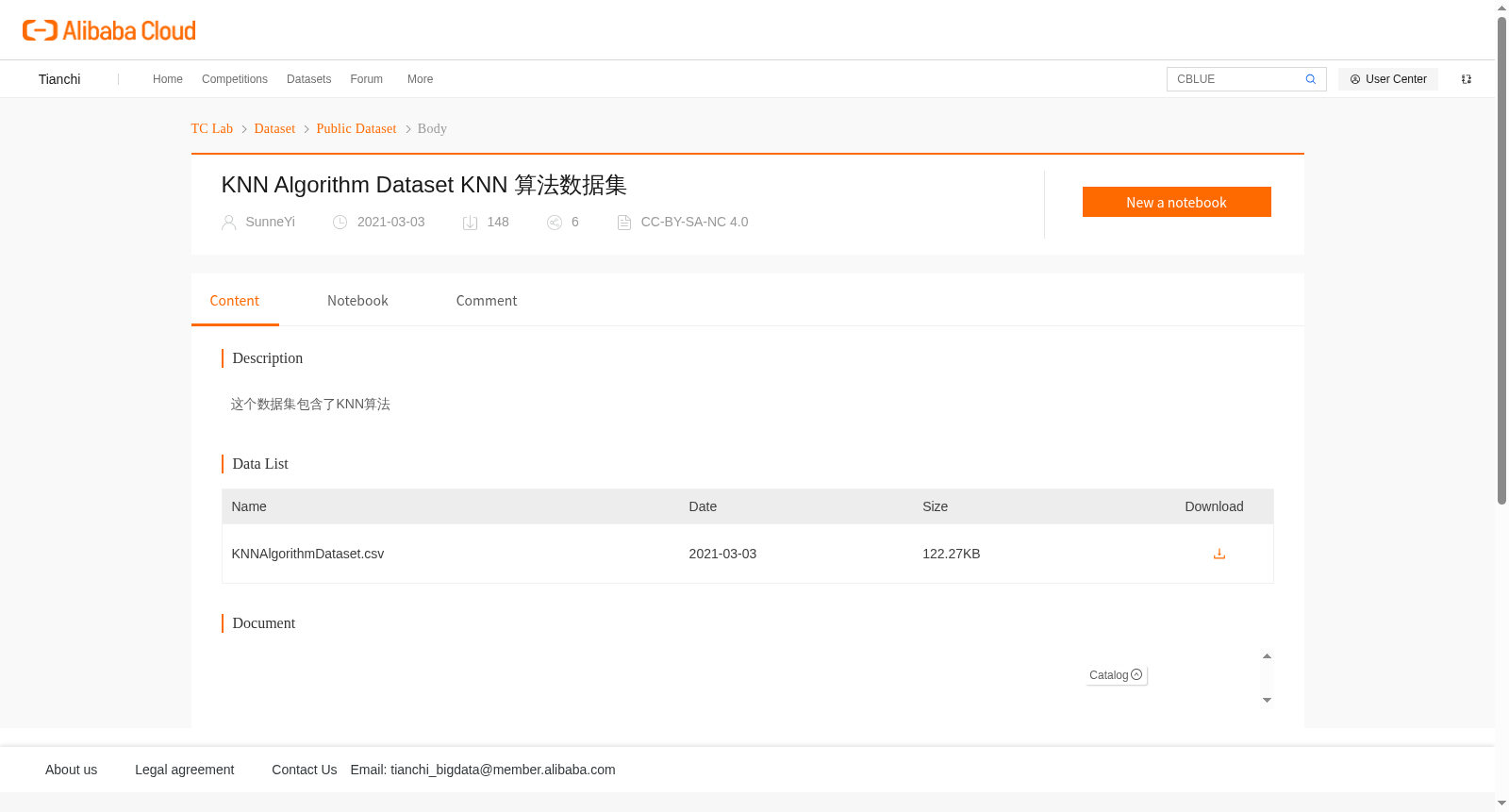Screen dimensions: 1509x812
Task: Expand the Catalog panel
Action: pos(1117,675)
